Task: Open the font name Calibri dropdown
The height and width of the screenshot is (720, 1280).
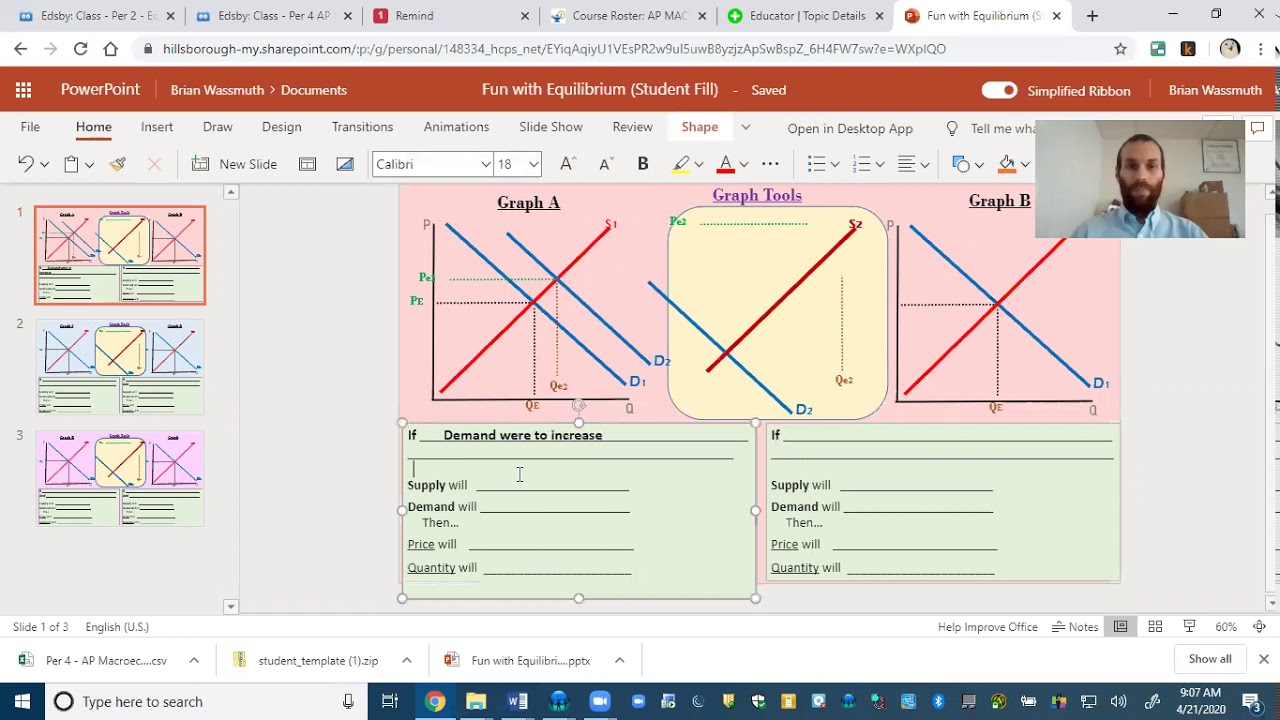Action: pyautogui.click(x=486, y=164)
